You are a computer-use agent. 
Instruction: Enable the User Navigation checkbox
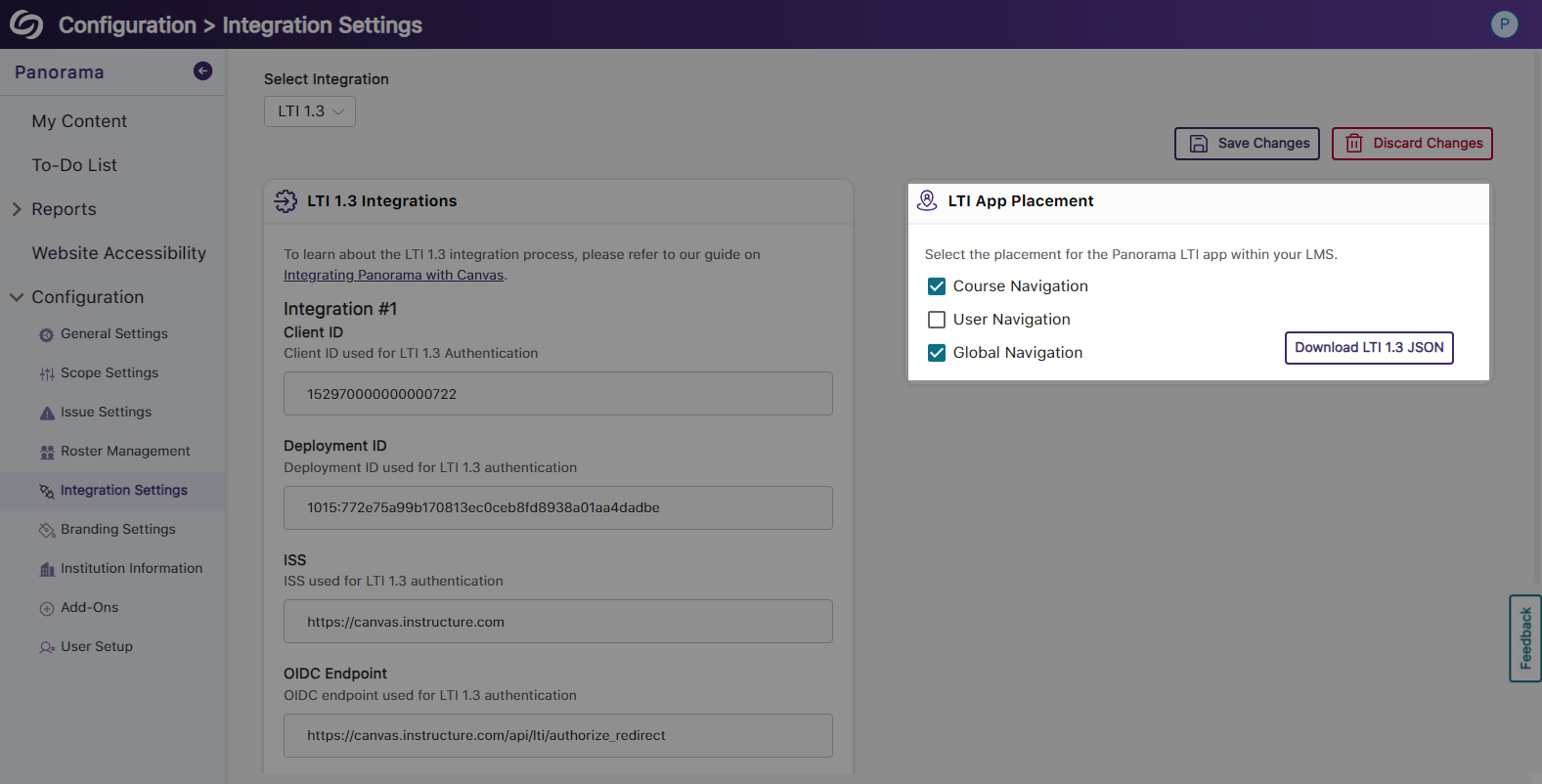[936, 320]
